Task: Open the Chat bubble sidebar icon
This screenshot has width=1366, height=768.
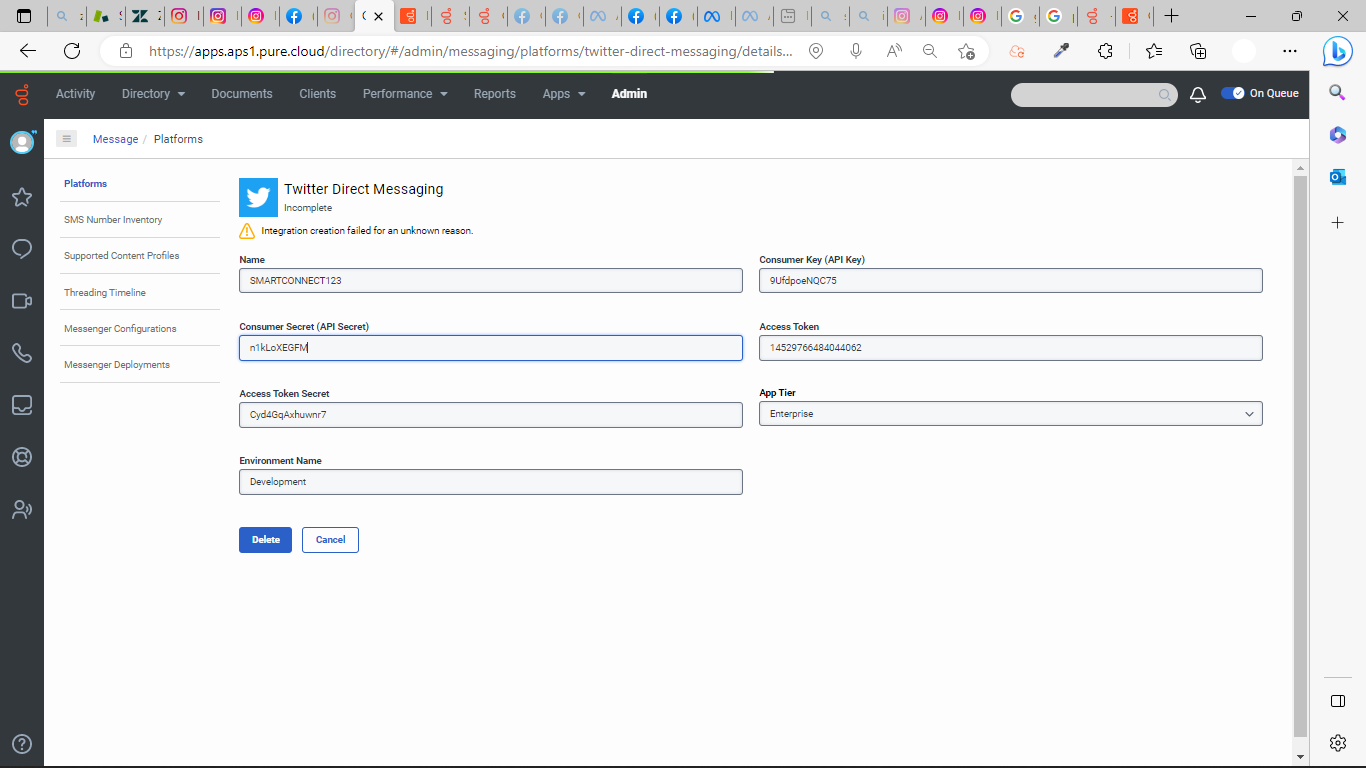Action: pyautogui.click(x=22, y=249)
